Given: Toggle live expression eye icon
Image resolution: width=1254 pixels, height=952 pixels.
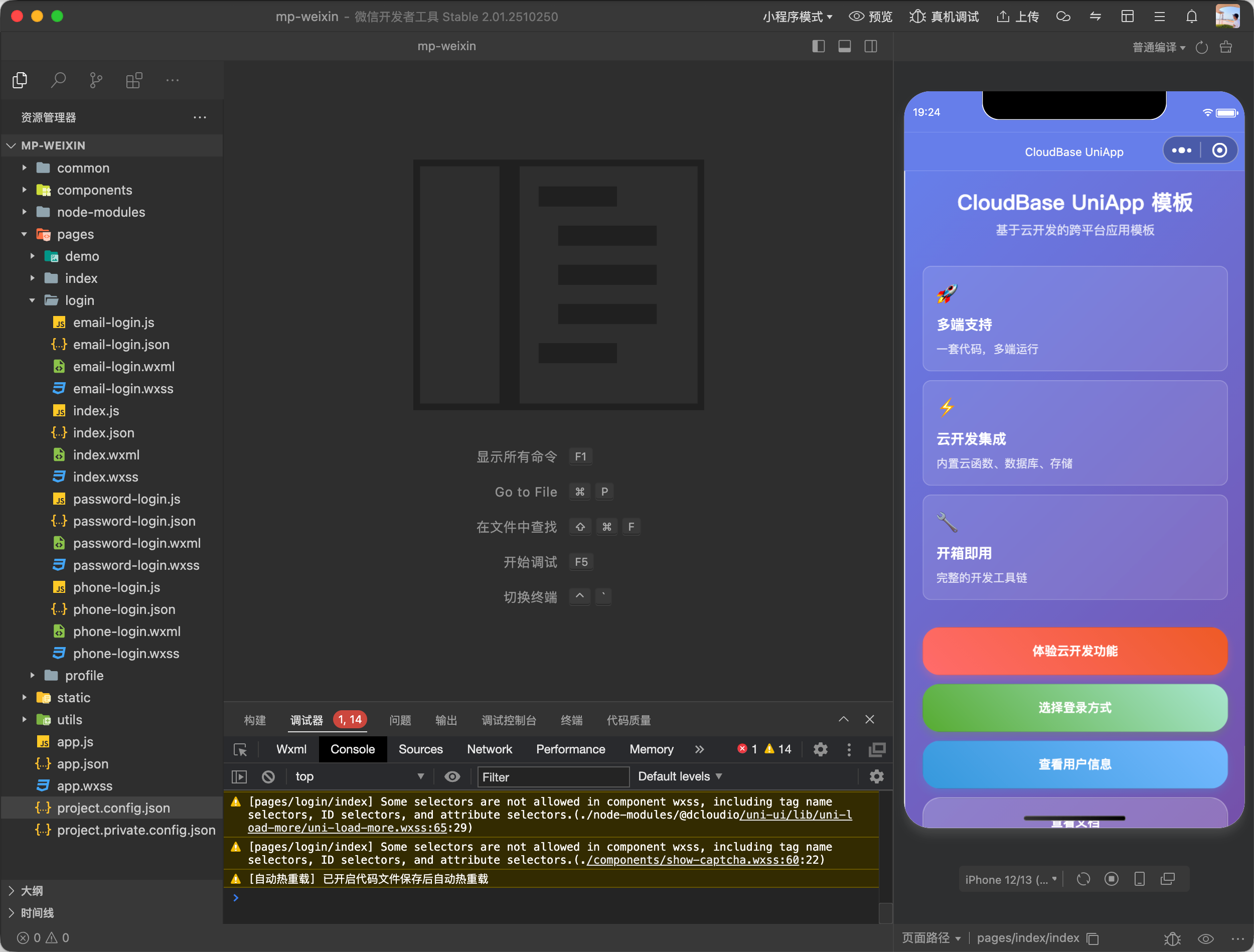Looking at the screenshot, I should 452,776.
